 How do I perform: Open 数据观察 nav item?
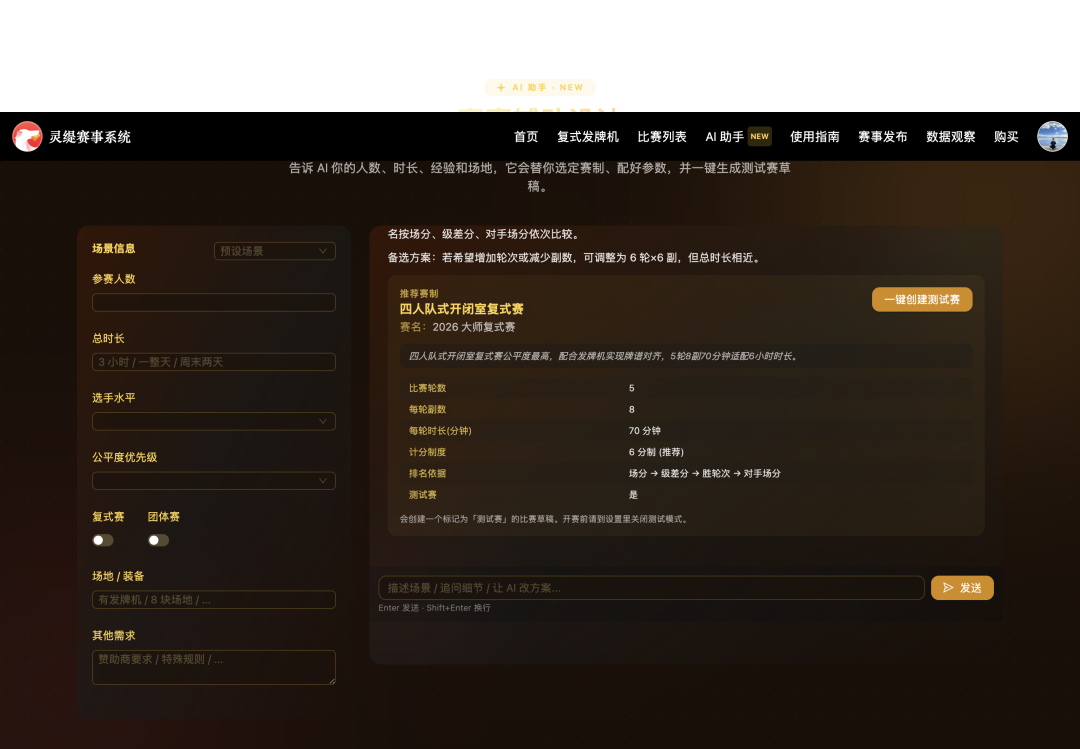951,136
